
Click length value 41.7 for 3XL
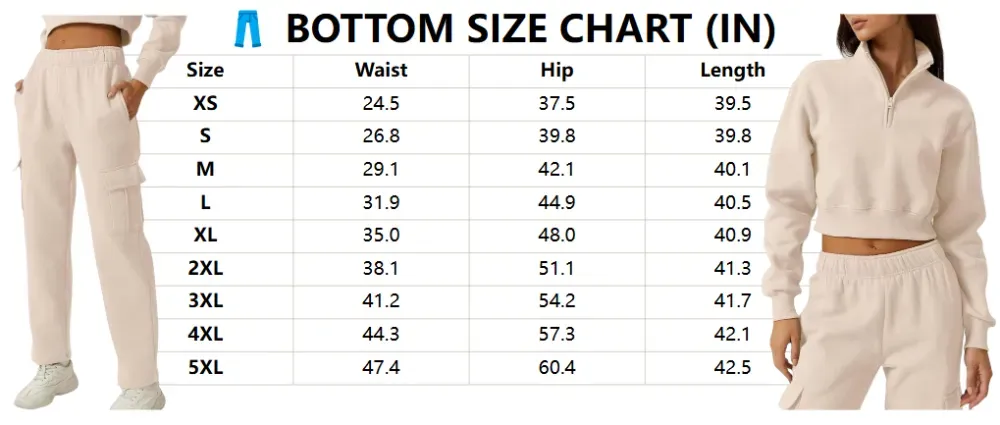[733, 301]
